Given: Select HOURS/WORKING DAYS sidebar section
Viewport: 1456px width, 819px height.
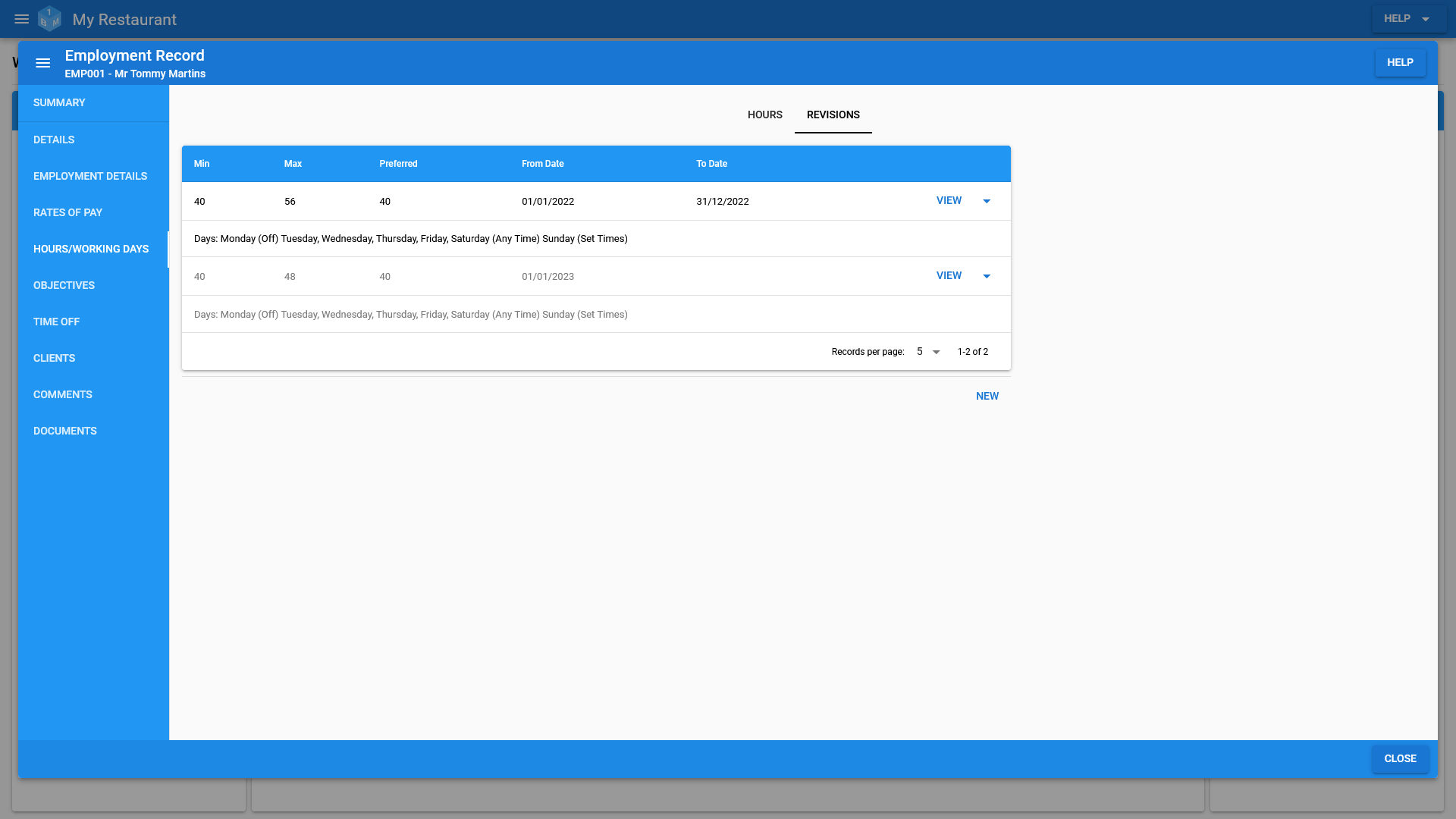Looking at the screenshot, I should [91, 248].
